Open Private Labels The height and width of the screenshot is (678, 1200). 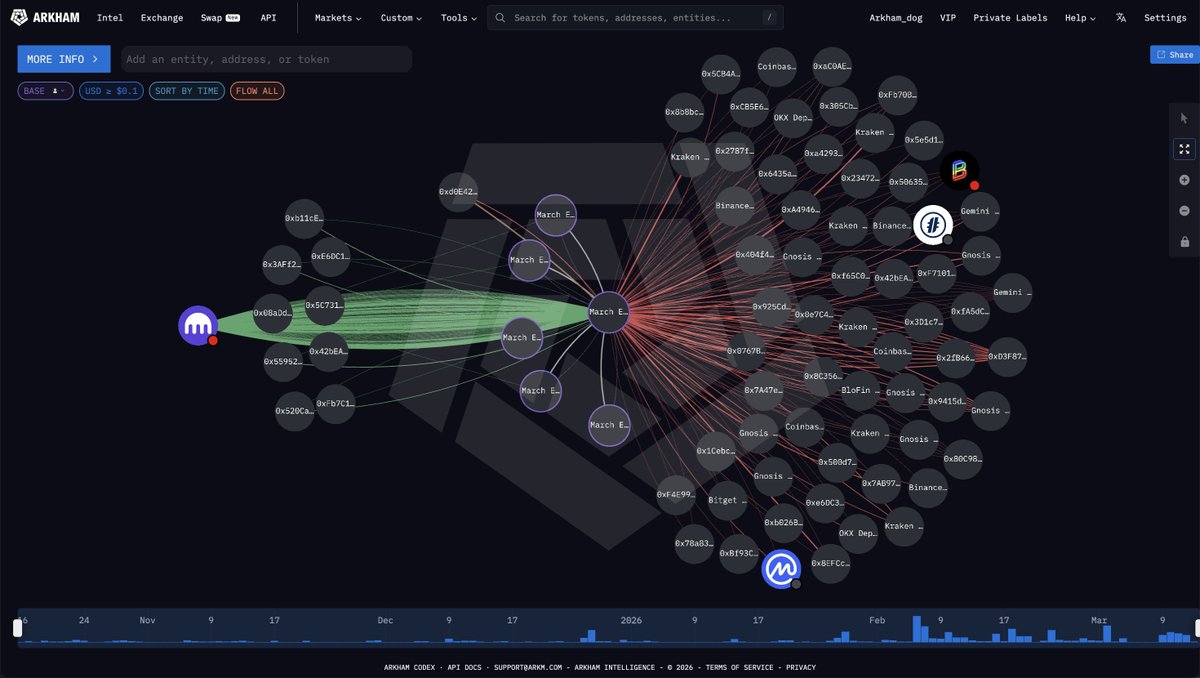pyautogui.click(x=1010, y=18)
